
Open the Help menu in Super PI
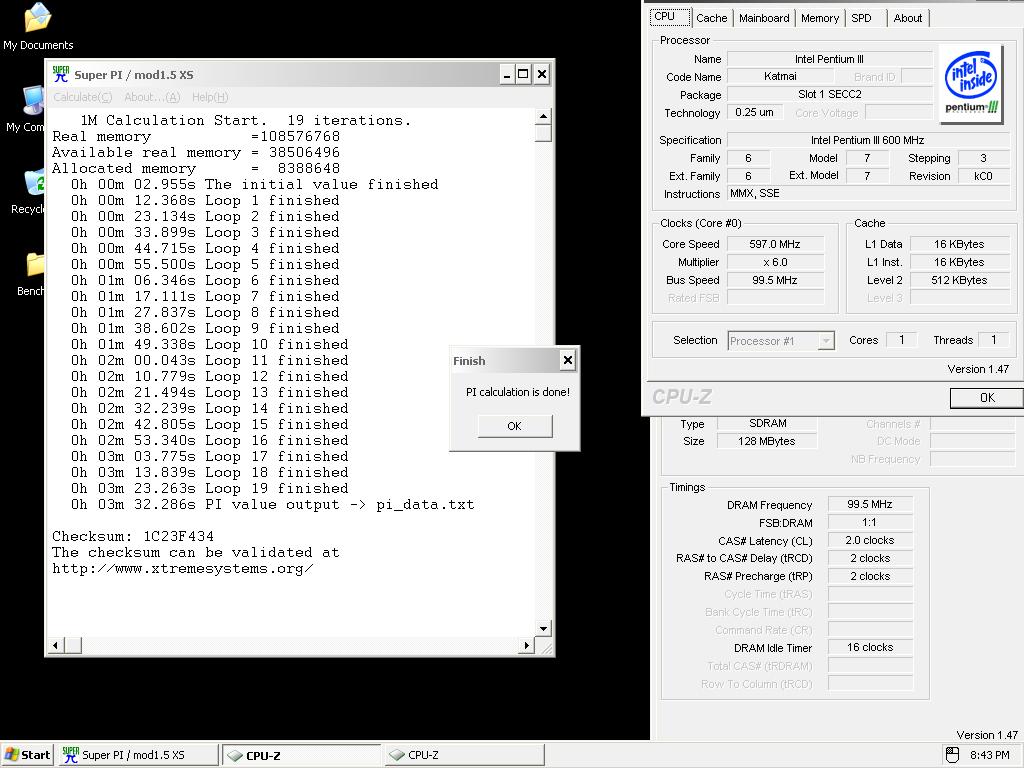point(210,97)
